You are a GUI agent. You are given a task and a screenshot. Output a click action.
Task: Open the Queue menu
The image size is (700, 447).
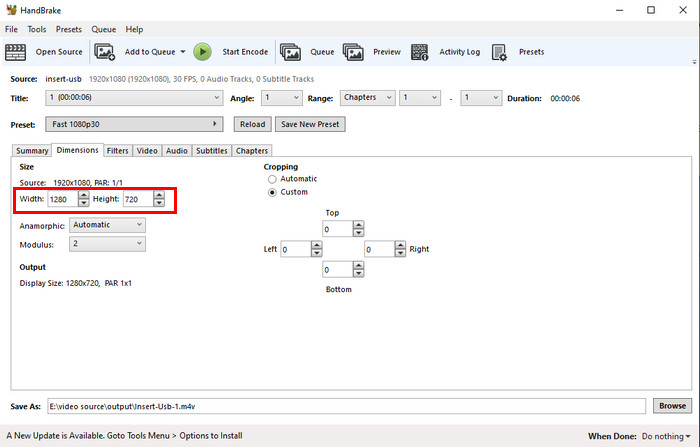104,29
